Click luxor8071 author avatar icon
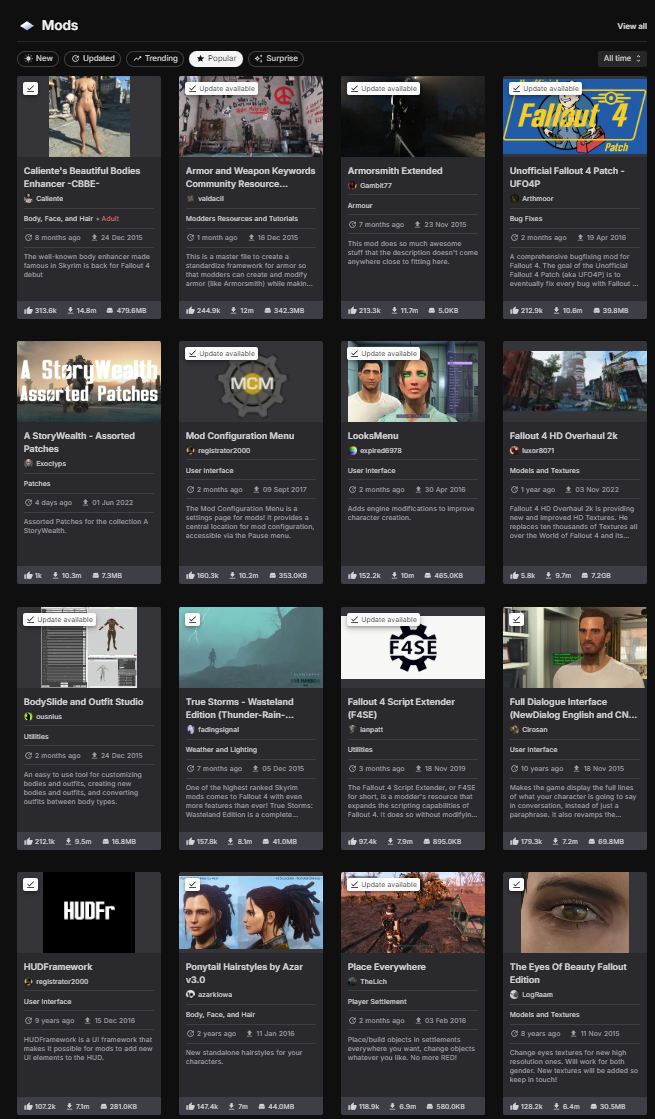 [514, 450]
